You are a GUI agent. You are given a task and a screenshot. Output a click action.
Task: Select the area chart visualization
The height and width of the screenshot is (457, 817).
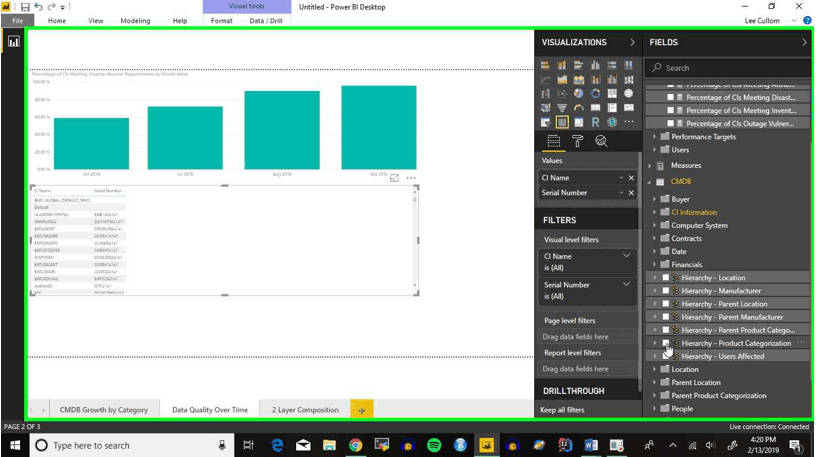click(x=562, y=79)
